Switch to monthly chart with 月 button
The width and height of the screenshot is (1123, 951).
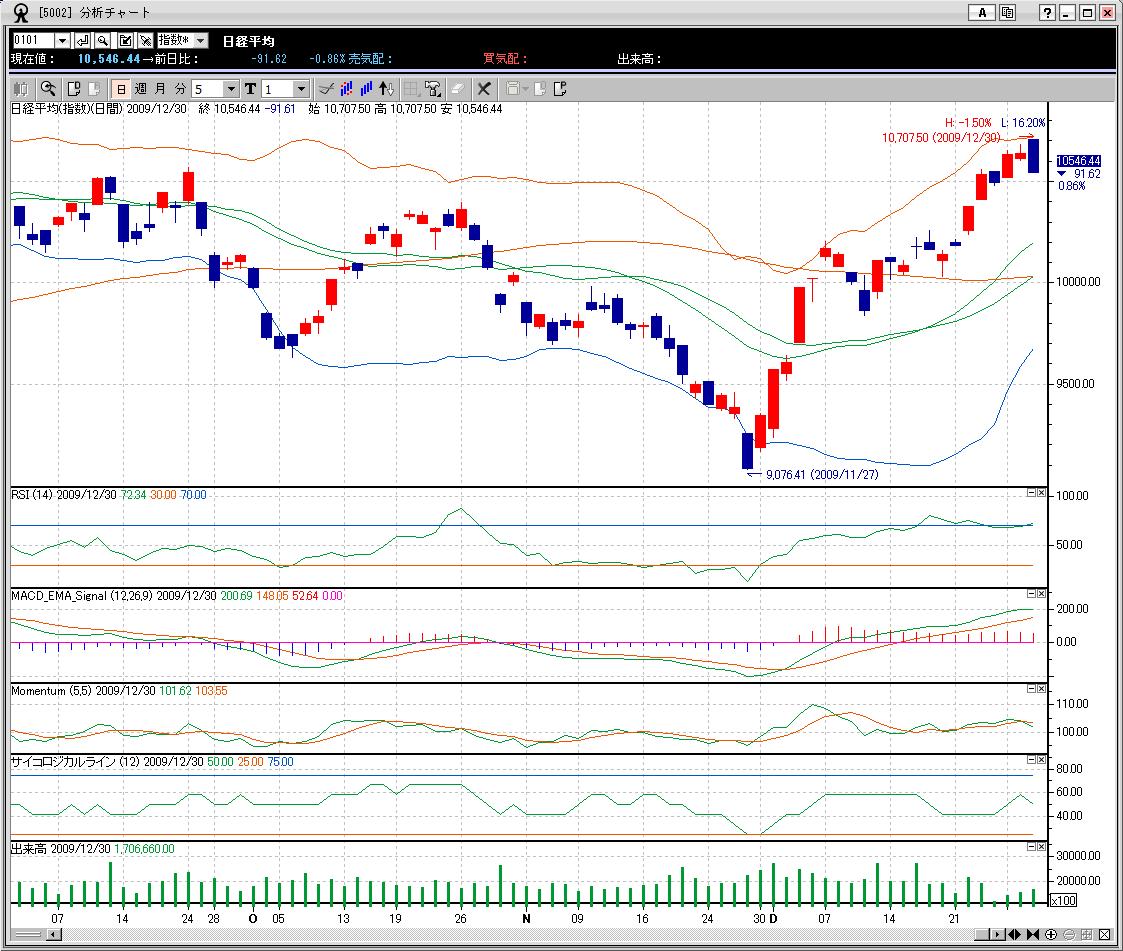159,89
